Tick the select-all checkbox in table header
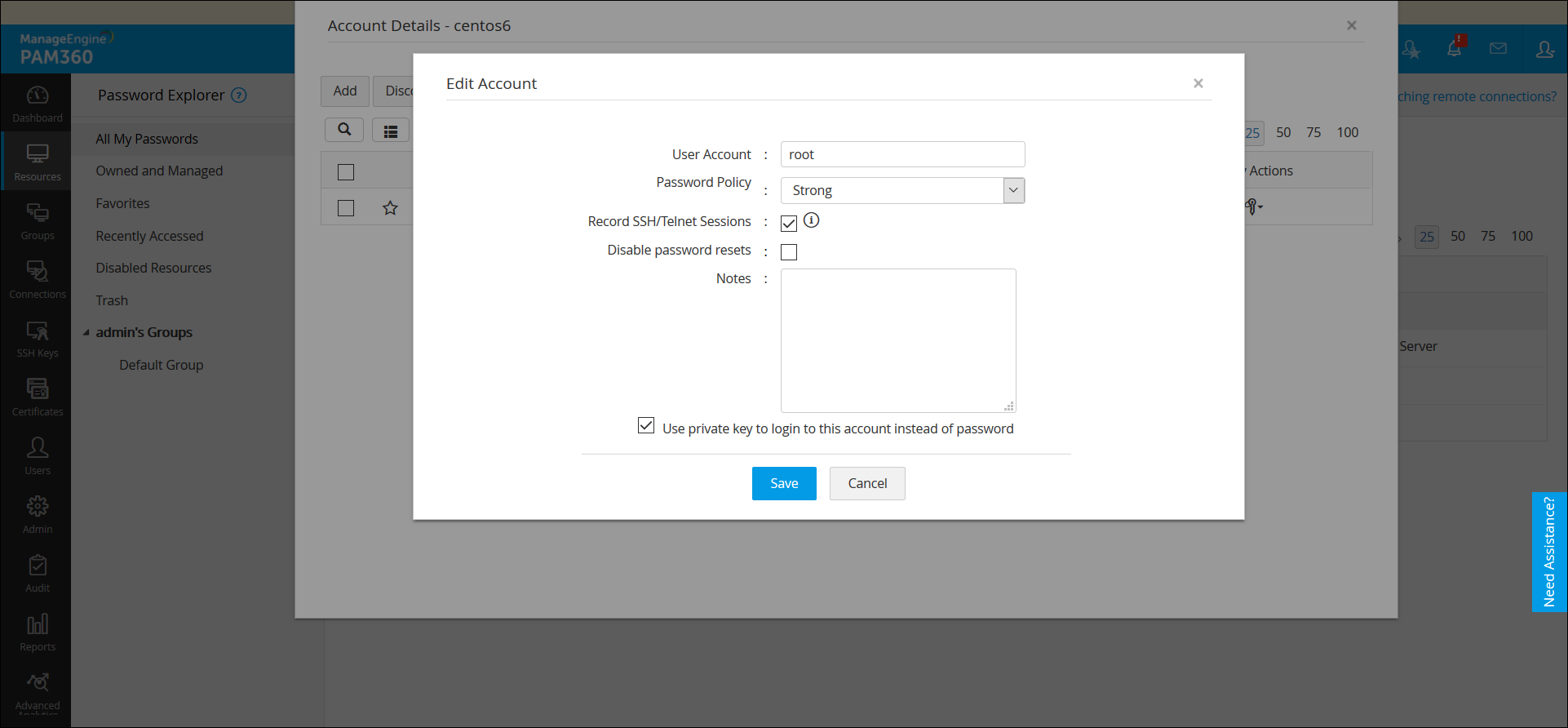The width and height of the screenshot is (1568, 728). (346, 172)
